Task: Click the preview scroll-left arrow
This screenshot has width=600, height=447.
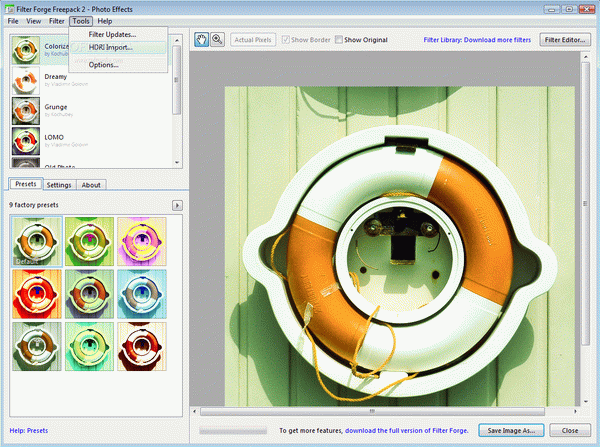Action: 194,411
